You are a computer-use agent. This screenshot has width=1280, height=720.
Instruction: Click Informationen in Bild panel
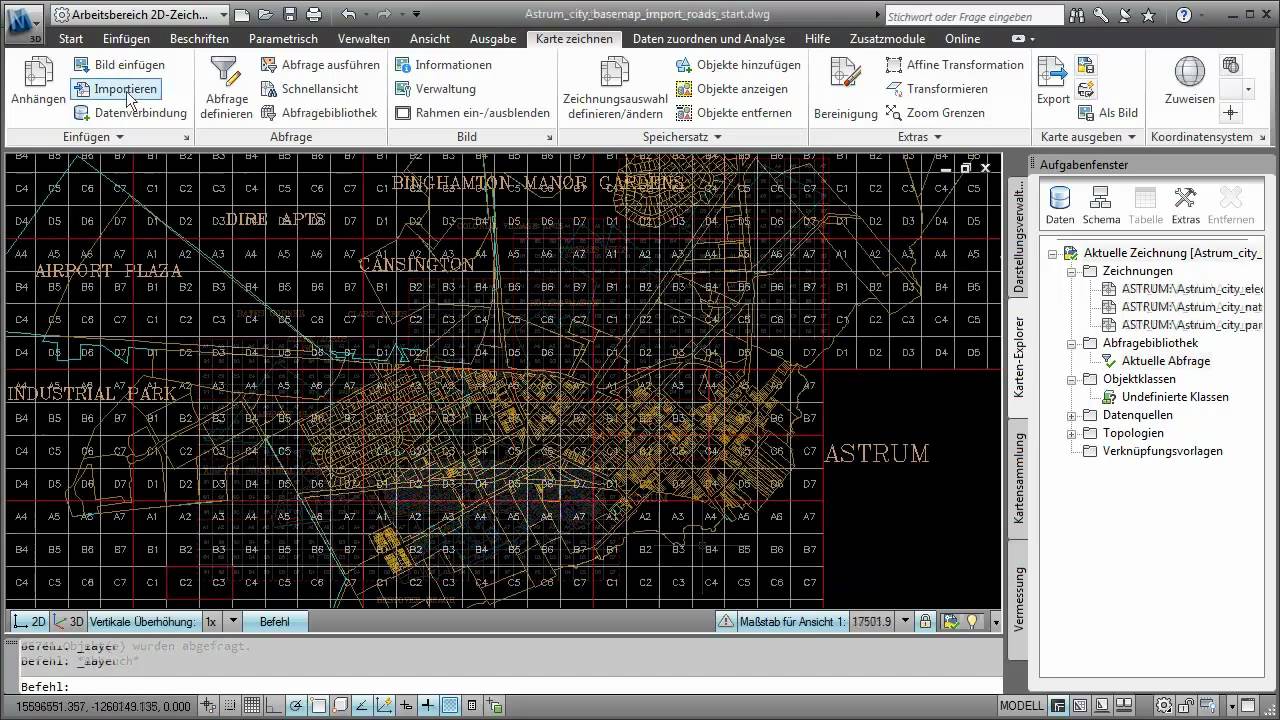(443, 65)
